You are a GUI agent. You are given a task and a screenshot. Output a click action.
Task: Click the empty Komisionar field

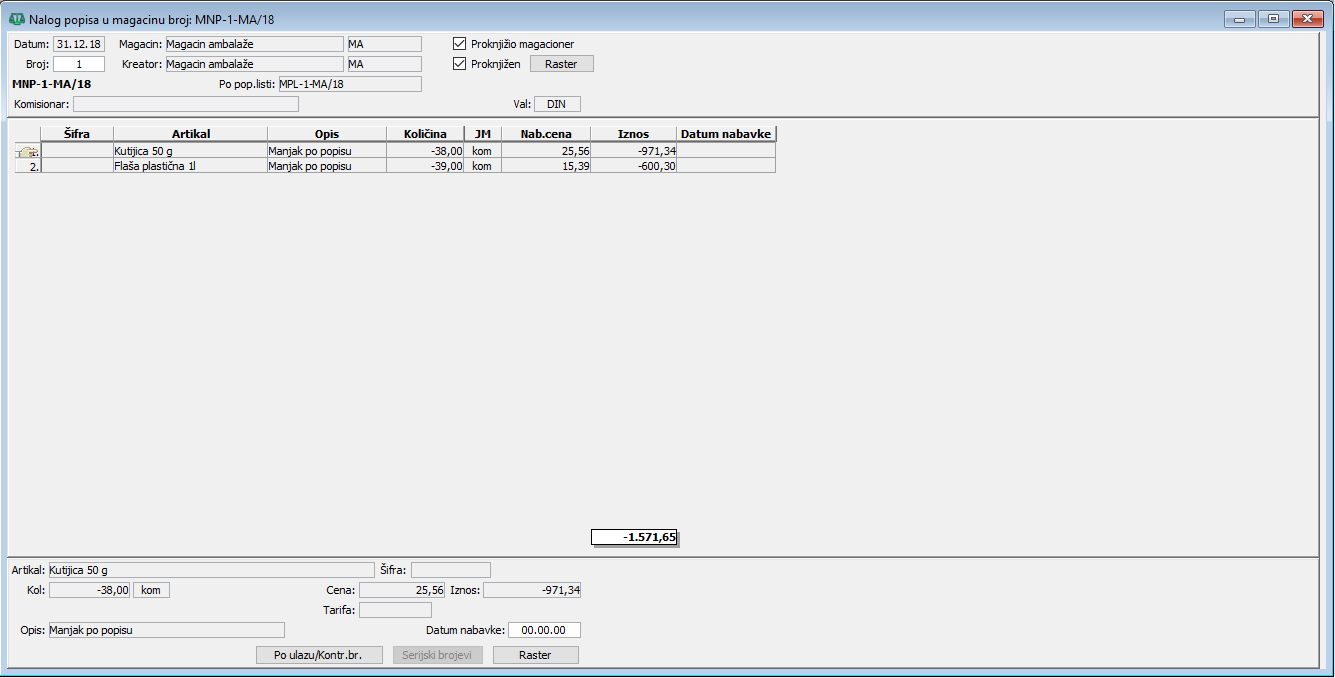click(185, 104)
